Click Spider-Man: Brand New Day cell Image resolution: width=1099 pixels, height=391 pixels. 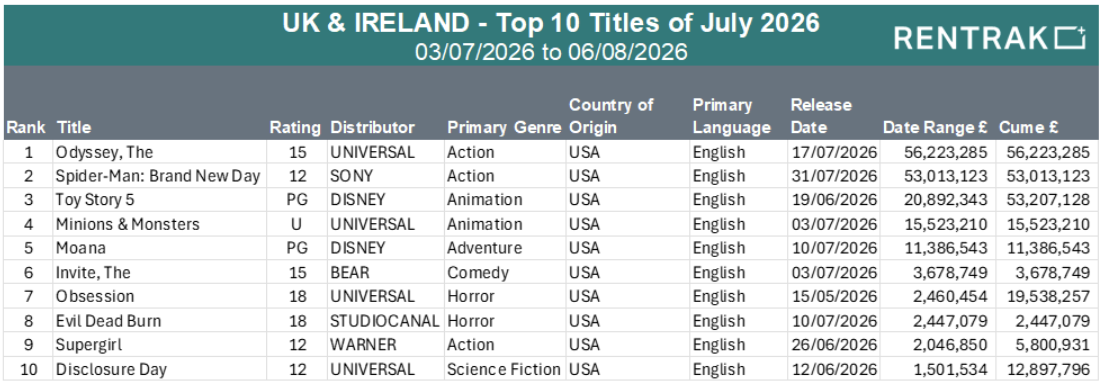160,176
